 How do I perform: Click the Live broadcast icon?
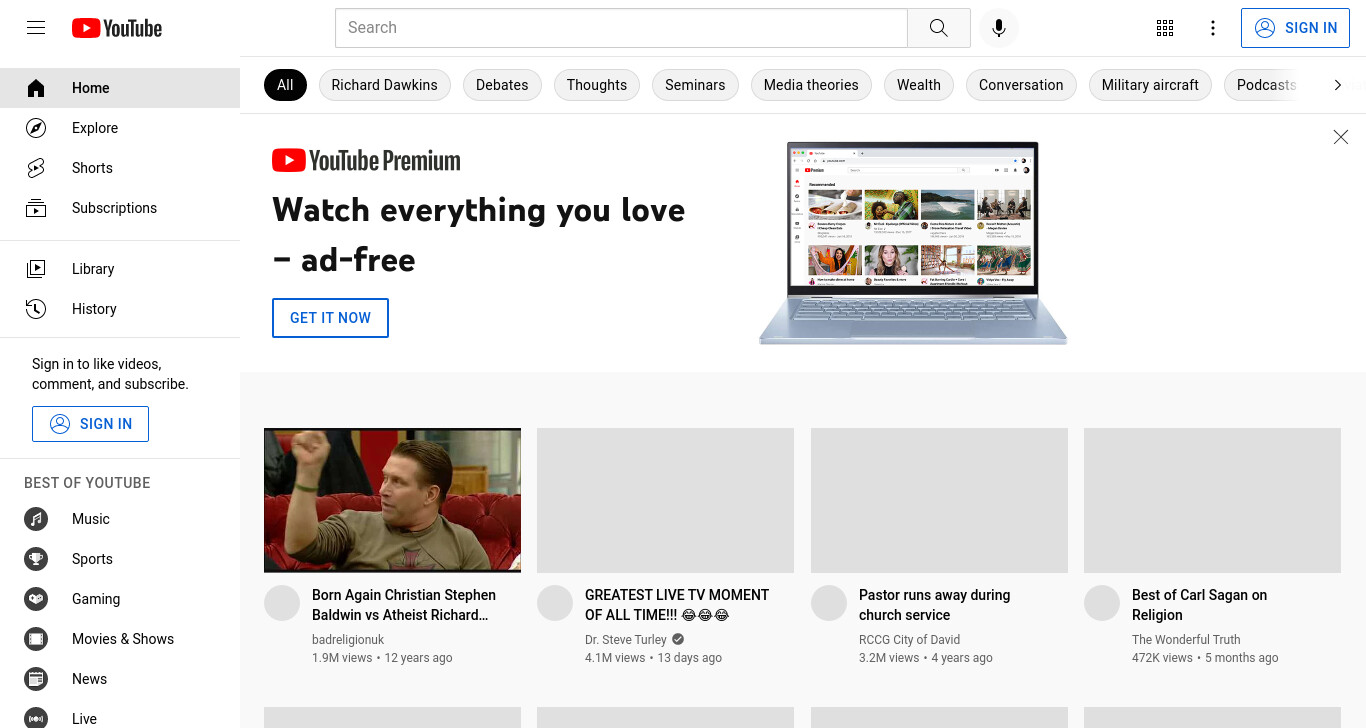pyautogui.click(x=36, y=719)
